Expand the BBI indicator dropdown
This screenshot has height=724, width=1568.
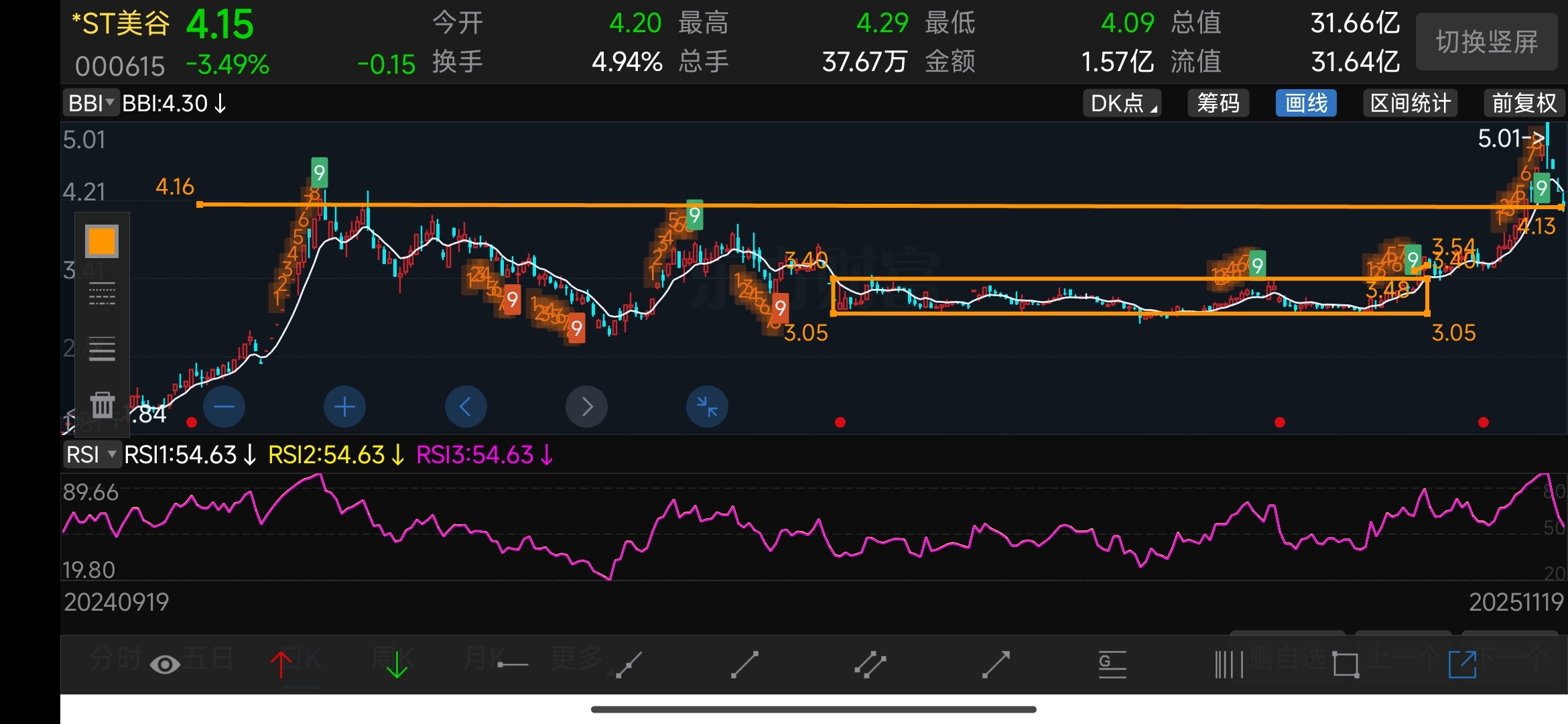(x=91, y=103)
